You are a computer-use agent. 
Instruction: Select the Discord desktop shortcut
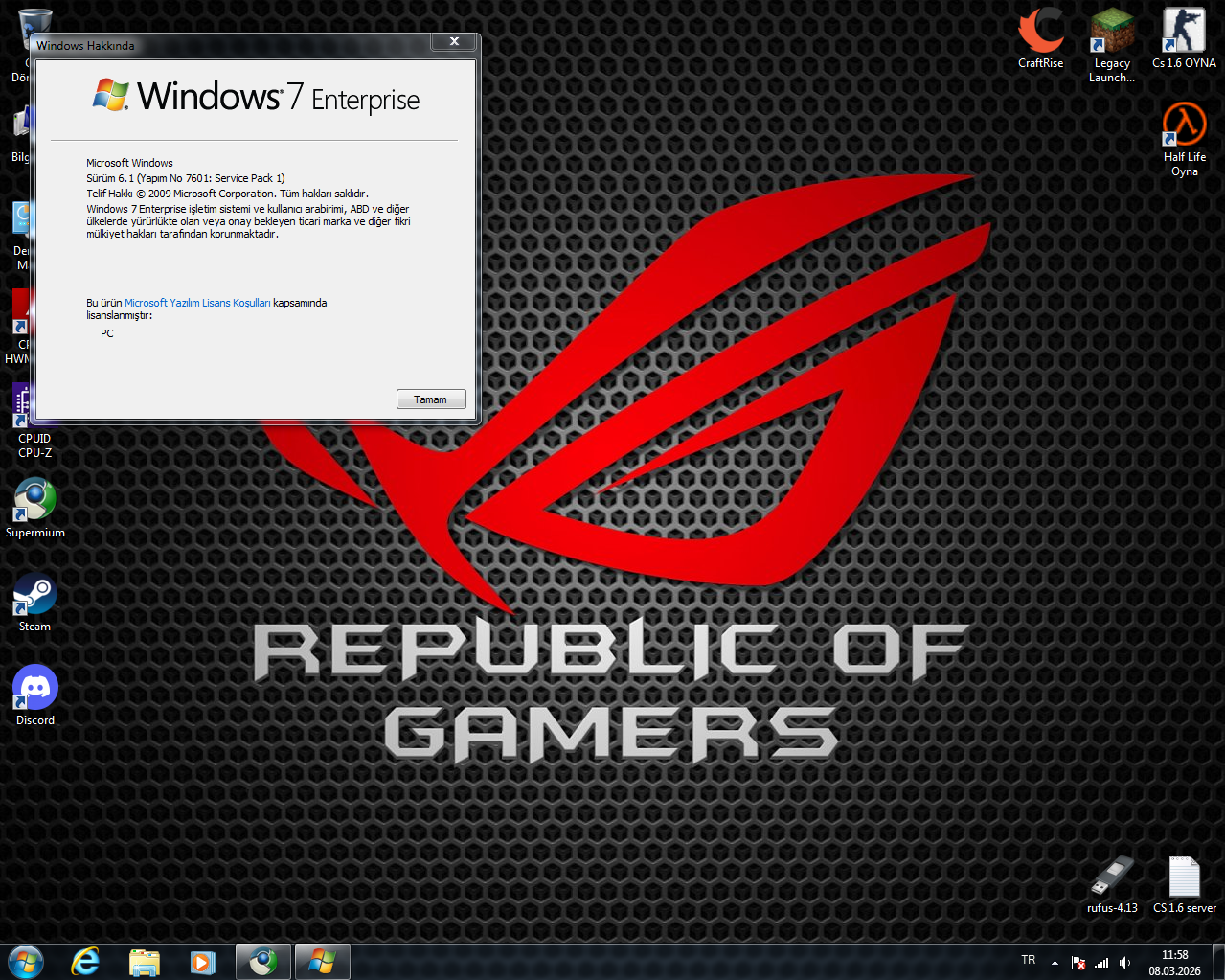pos(34,695)
